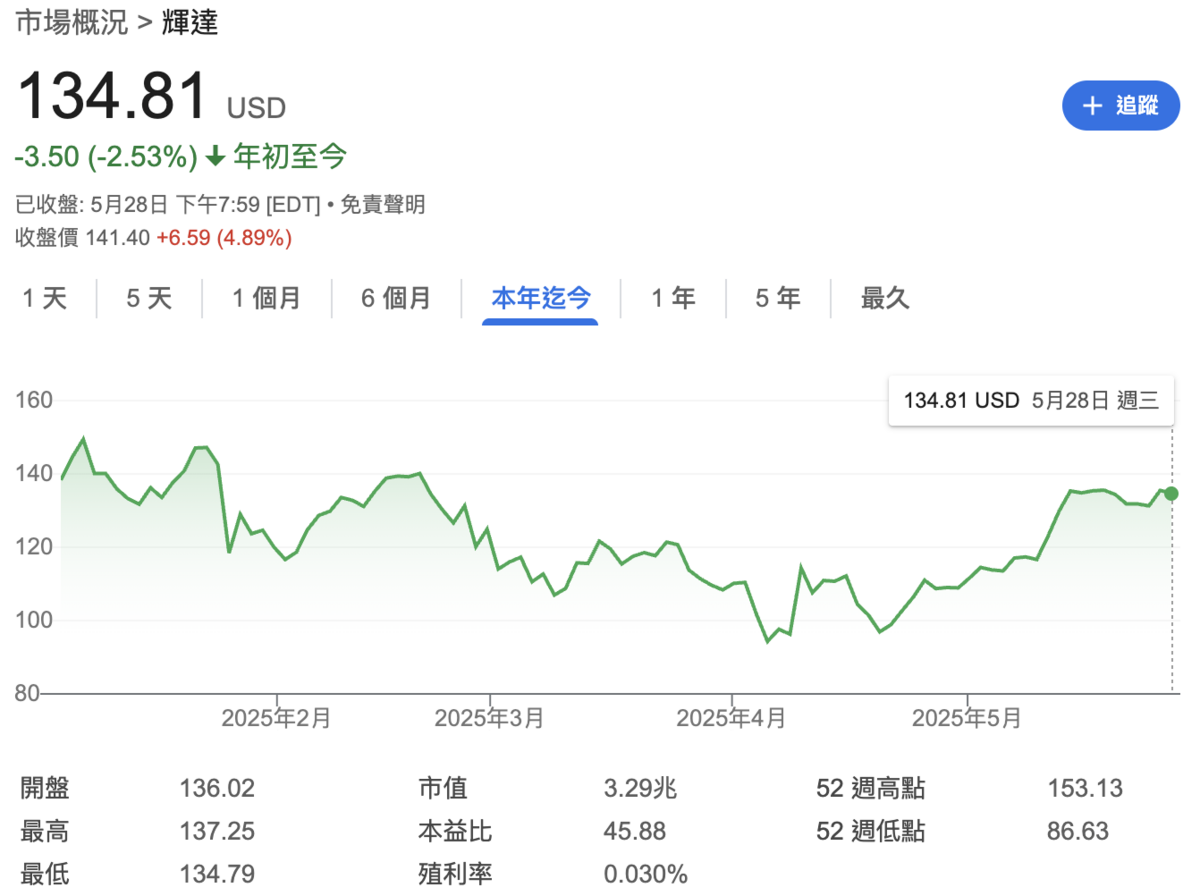Open the 1個月 price view
Image resolution: width=1200 pixels, height=896 pixels.
pos(266,298)
